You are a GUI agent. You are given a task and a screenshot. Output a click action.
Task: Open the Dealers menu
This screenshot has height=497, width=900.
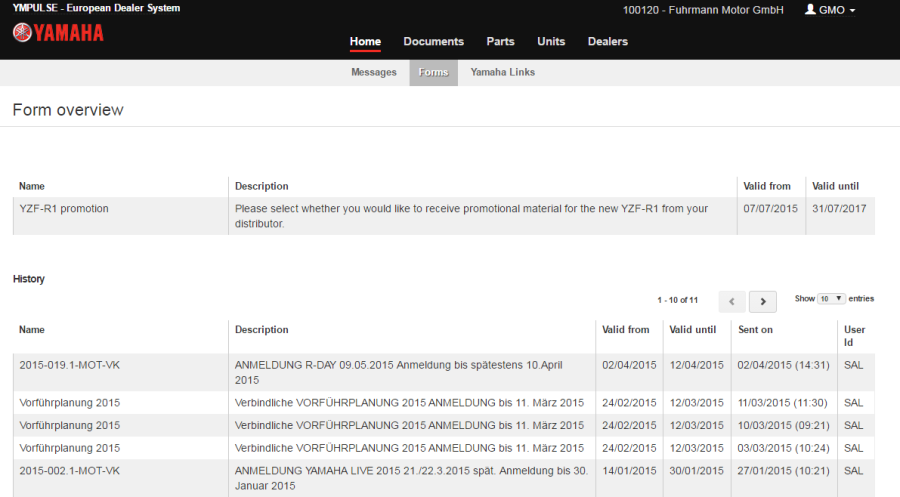[608, 41]
